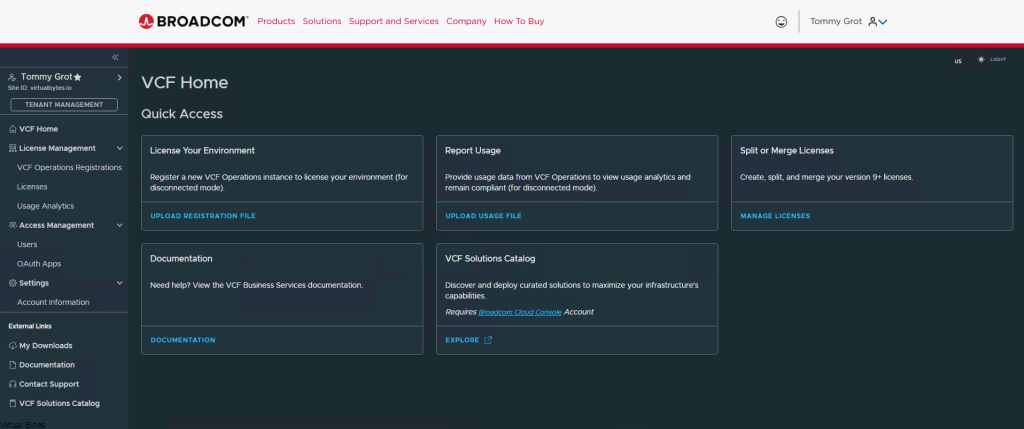The height and width of the screenshot is (429, 1024).
Task: Click Upload Registration File
Action: pyautogui.click(x=202, y=216)
